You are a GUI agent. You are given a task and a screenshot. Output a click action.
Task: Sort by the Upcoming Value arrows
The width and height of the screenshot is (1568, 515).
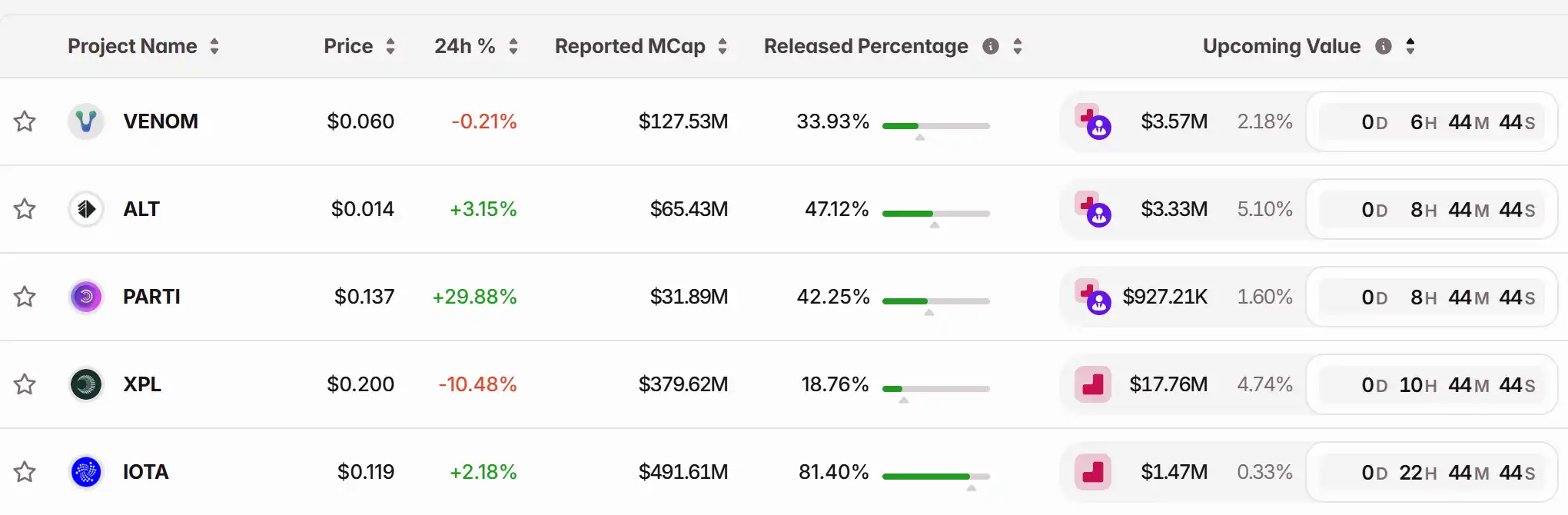coord(1410,46)
